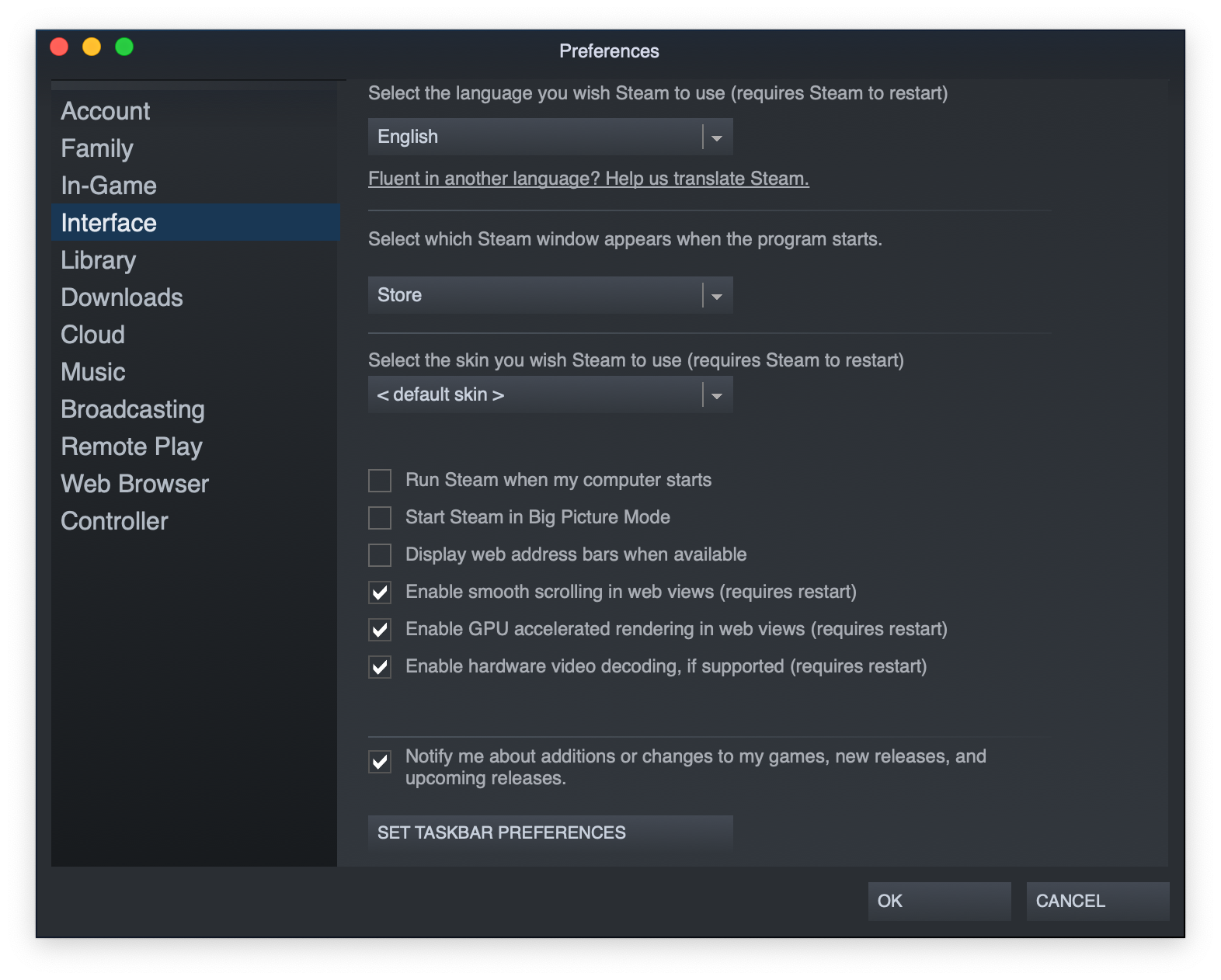The image size is (1221, 980).
Task: Click the Set Taskbar Preferences button
Action: [549, 832]
